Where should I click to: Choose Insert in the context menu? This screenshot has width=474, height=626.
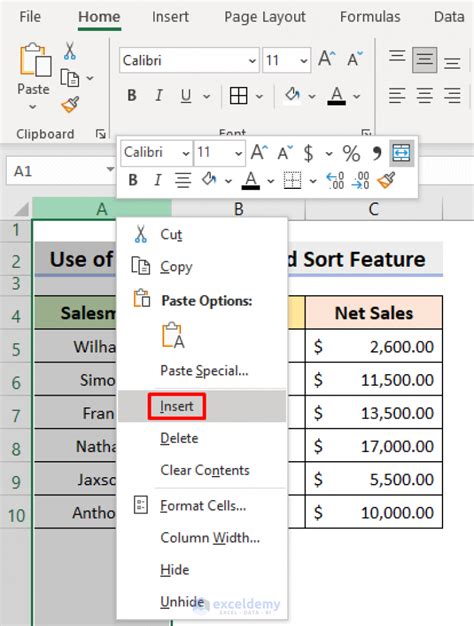[202, 406]
